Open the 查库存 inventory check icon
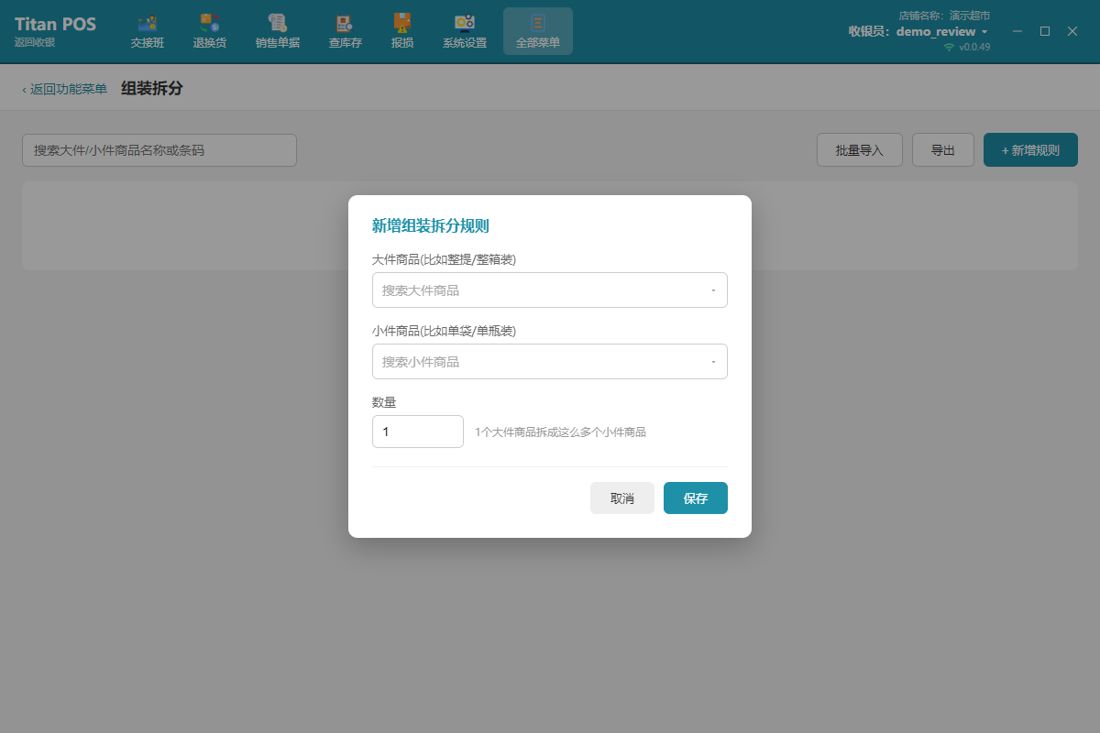The width and height of the screenshot is (1100, 733). [x=345, y=32]
